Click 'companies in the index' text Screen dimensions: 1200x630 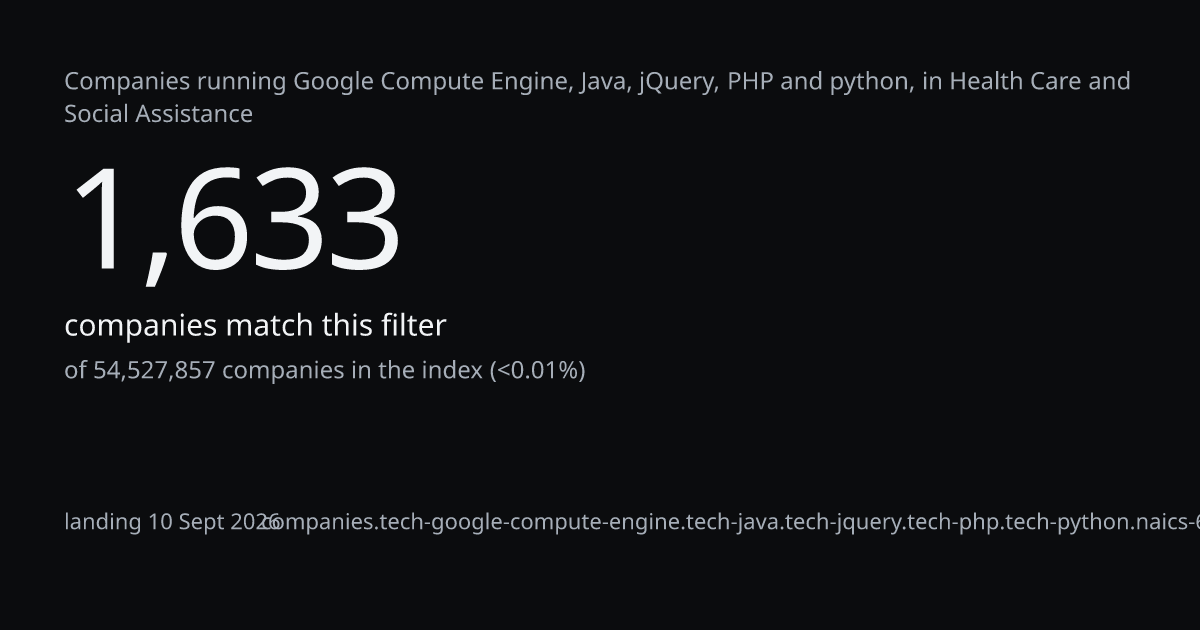(352, 371)
